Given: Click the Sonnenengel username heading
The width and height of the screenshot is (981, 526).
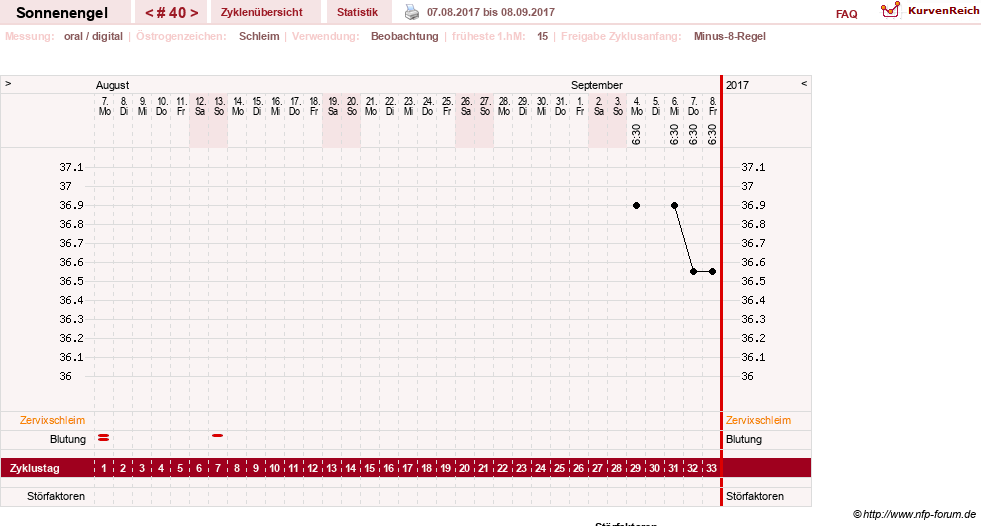Looking at the screenshot, I should tap(62, 13).
